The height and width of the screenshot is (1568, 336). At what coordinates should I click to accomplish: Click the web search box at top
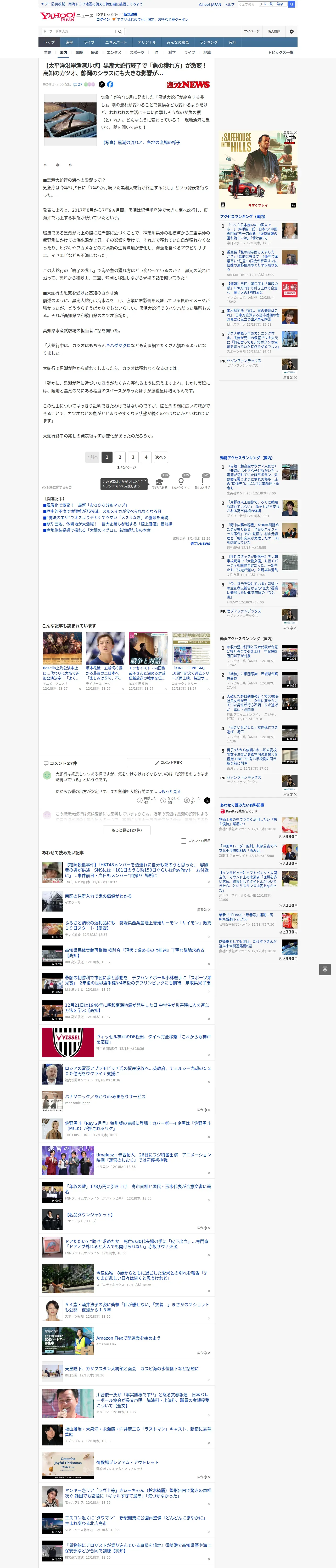262,4
